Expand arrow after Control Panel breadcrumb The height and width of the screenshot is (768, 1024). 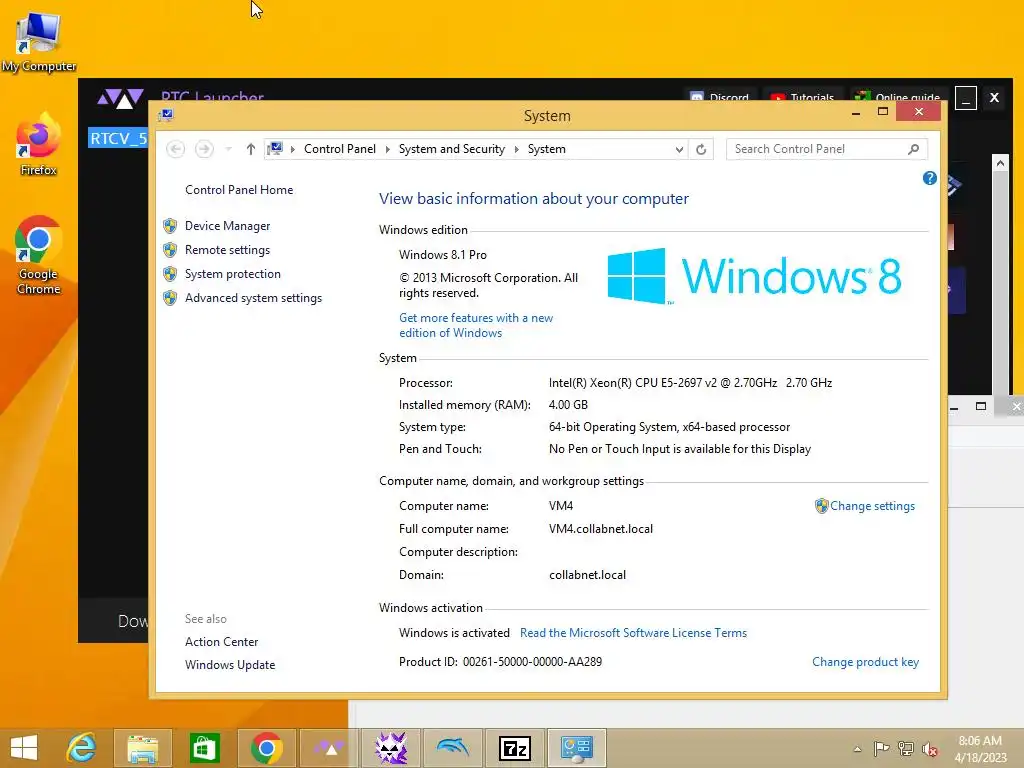(387, 150)
